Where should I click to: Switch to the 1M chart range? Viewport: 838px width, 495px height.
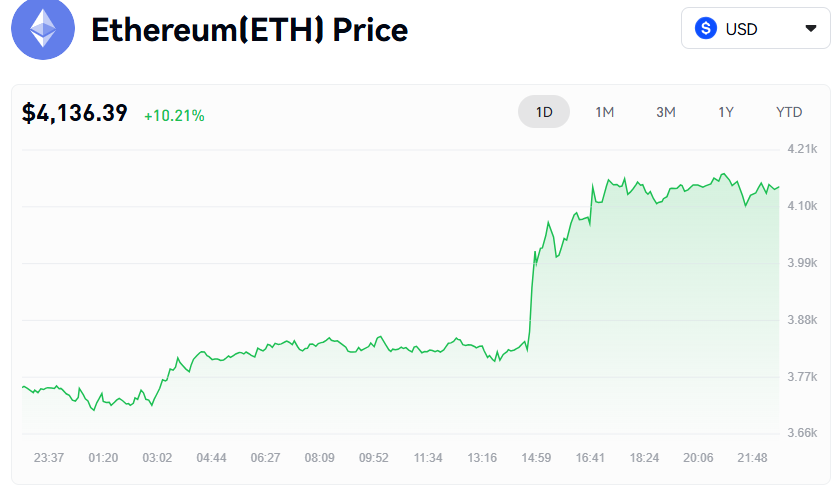click(x=604, y=112)
